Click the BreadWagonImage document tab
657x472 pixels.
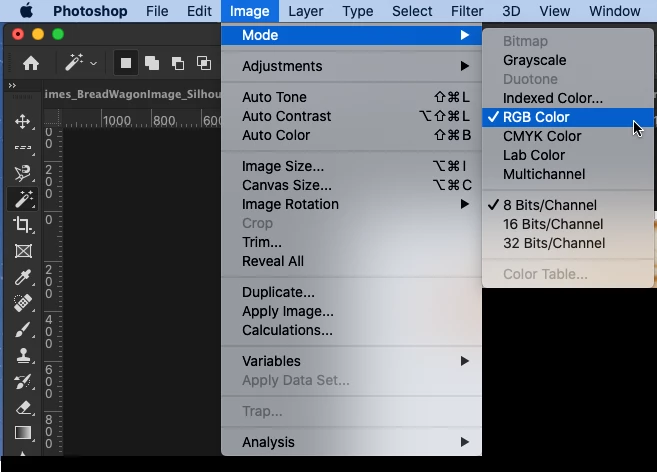[132, 94]
